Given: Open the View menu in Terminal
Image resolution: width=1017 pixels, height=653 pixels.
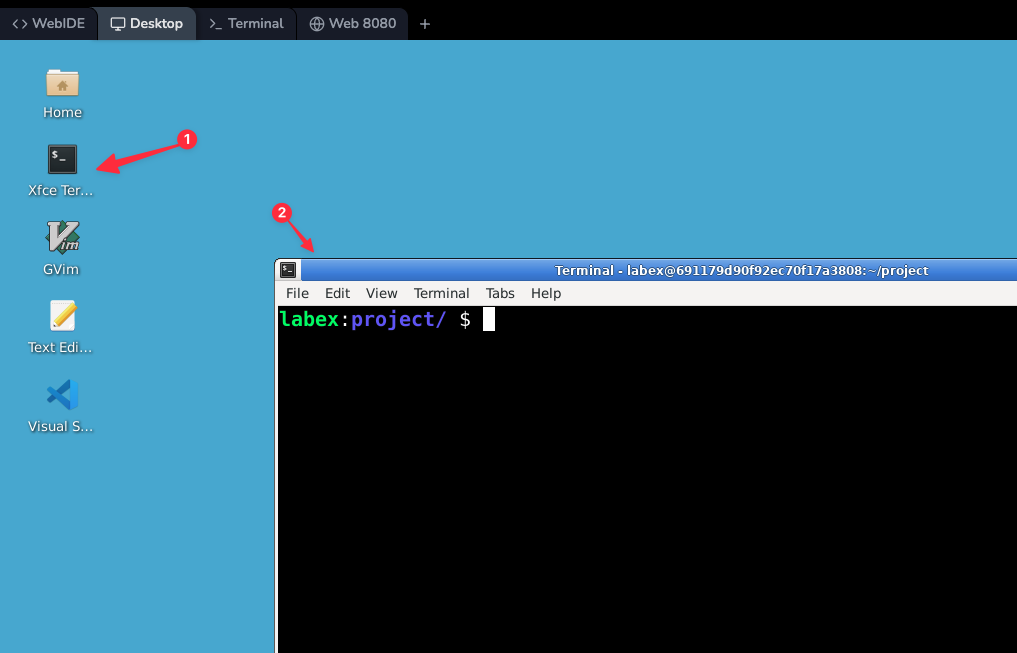Looking at the screenshot, I should [381, 293].
